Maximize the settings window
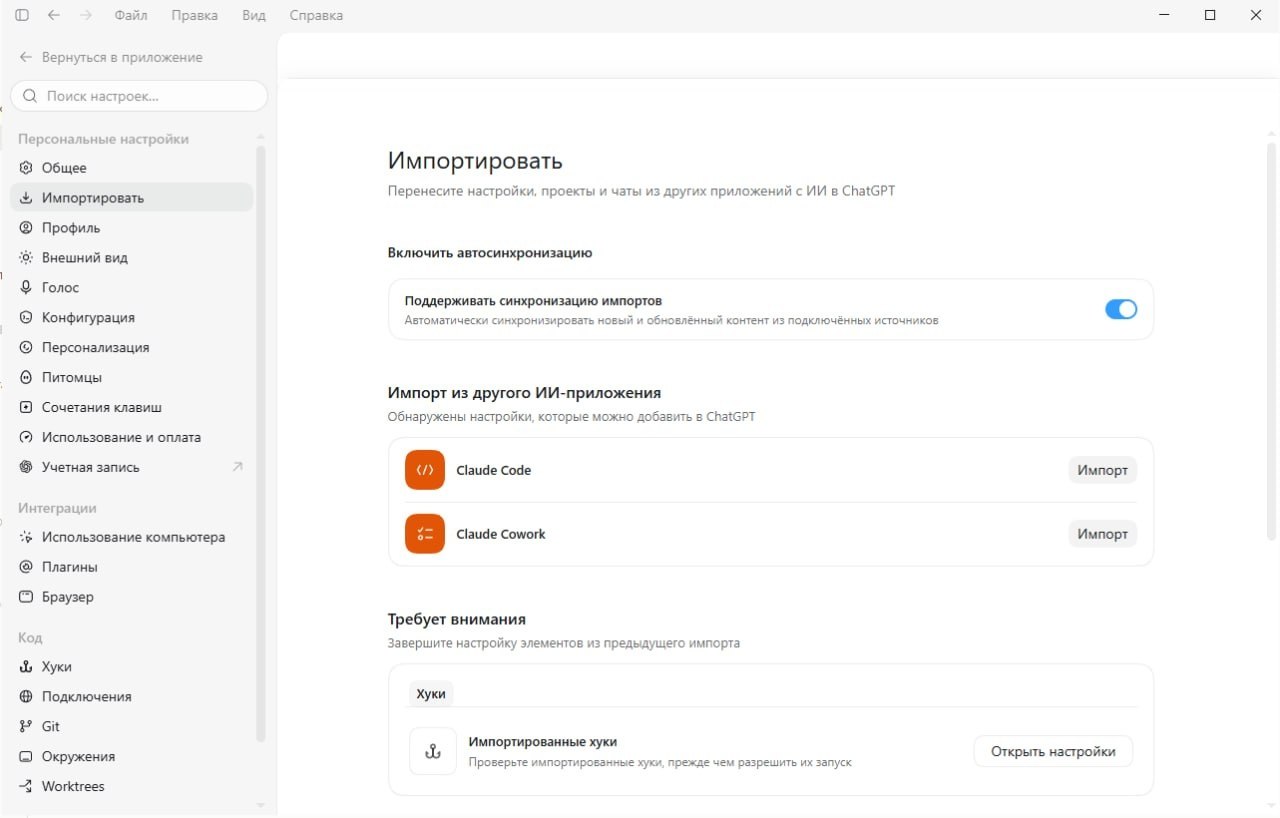This screenshot has width=1280, height=818. click(x=1210, y=15)
